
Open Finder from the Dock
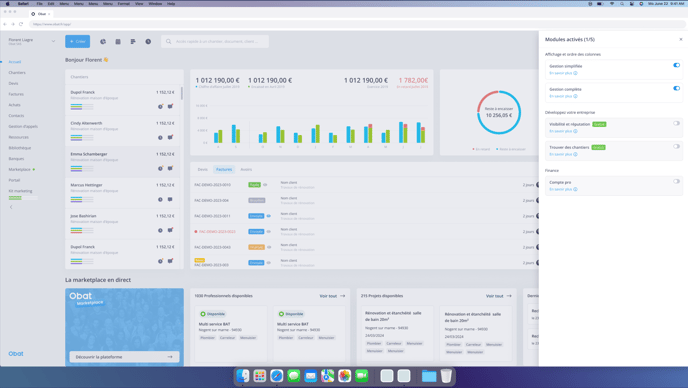243,376
